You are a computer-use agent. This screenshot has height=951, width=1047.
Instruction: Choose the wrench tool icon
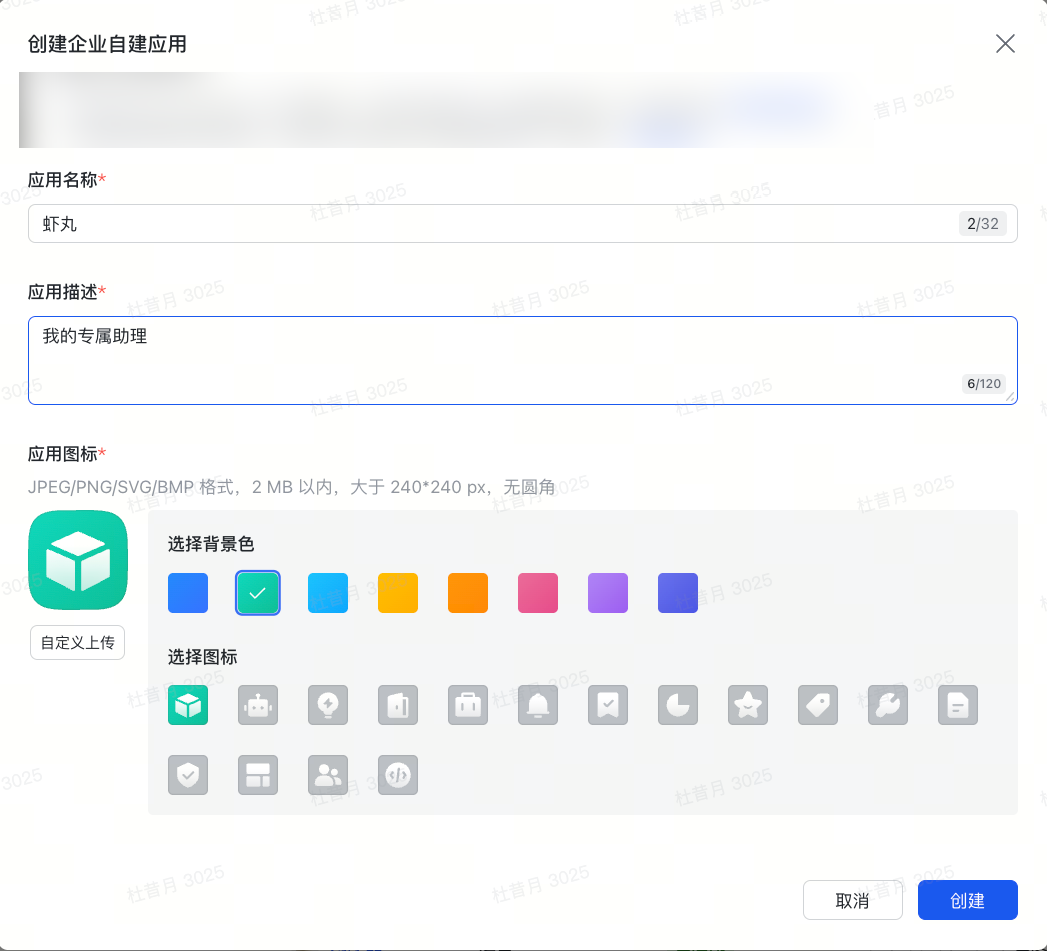888,705
